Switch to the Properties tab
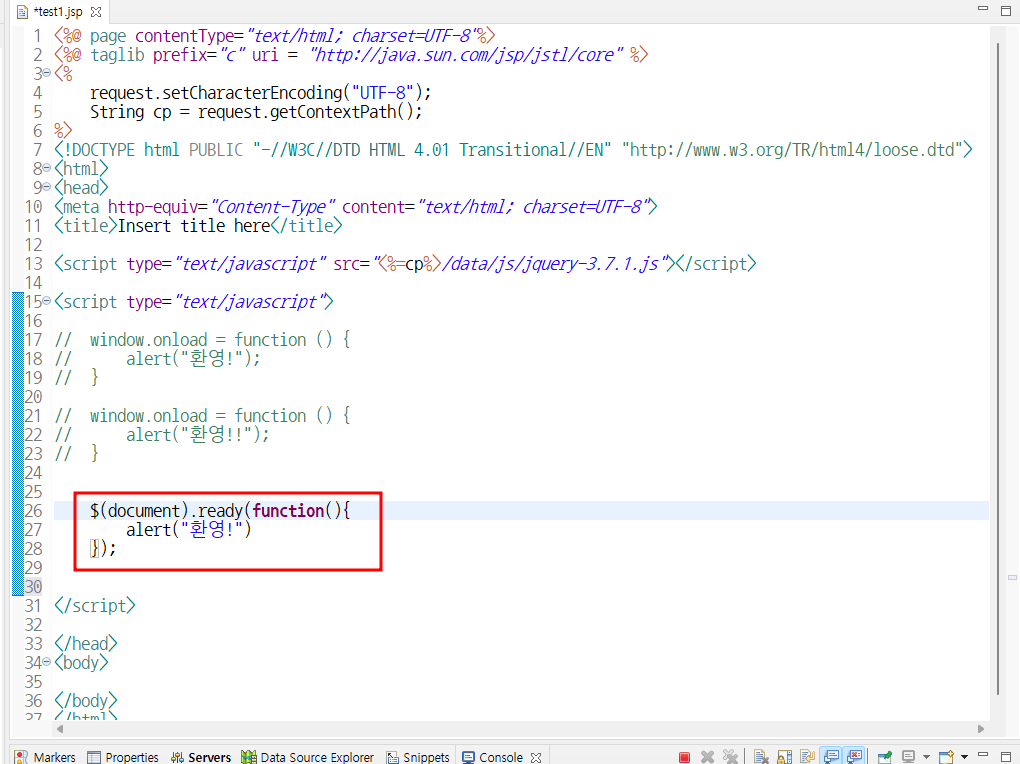This screenshot has width=1020, height=764. click(123, 757)
